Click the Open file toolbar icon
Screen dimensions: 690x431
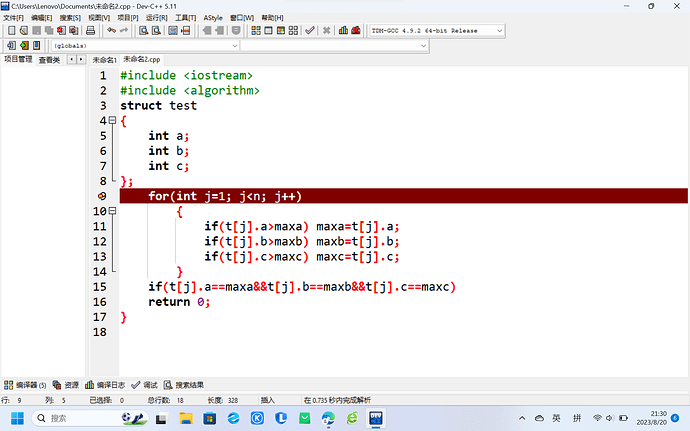[x=24, y=30]
